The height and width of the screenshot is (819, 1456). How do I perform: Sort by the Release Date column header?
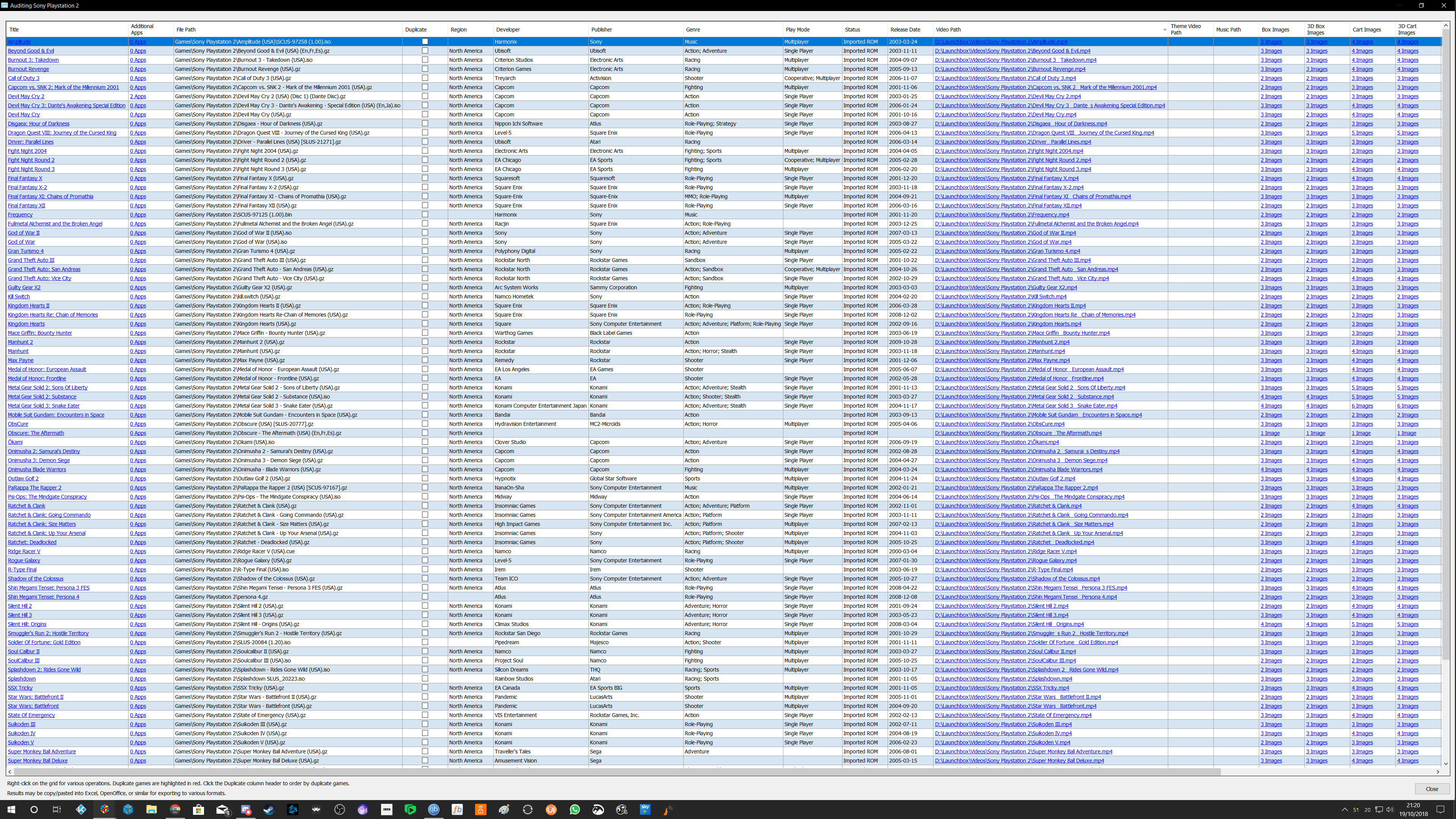[x=910, y=30]
